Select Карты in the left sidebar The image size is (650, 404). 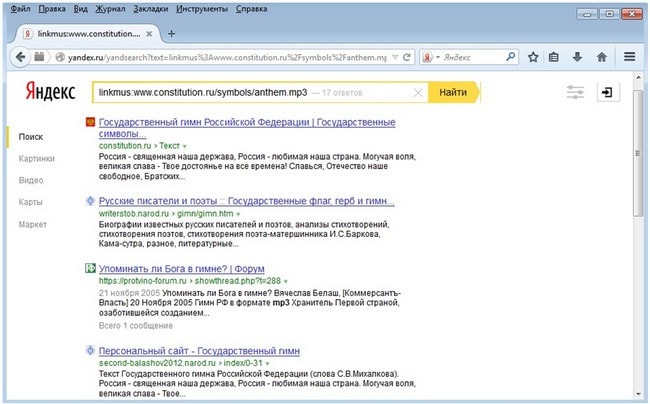coord(30,202)
